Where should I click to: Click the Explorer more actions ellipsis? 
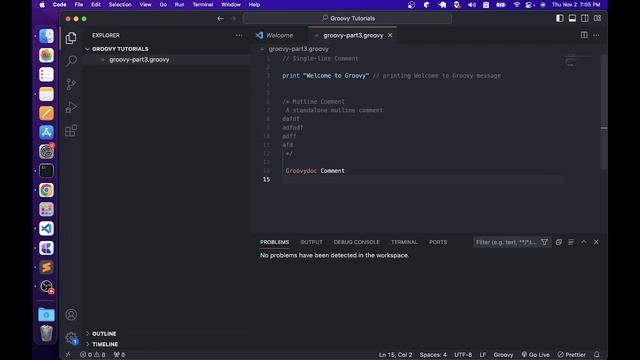coord(239,36)
